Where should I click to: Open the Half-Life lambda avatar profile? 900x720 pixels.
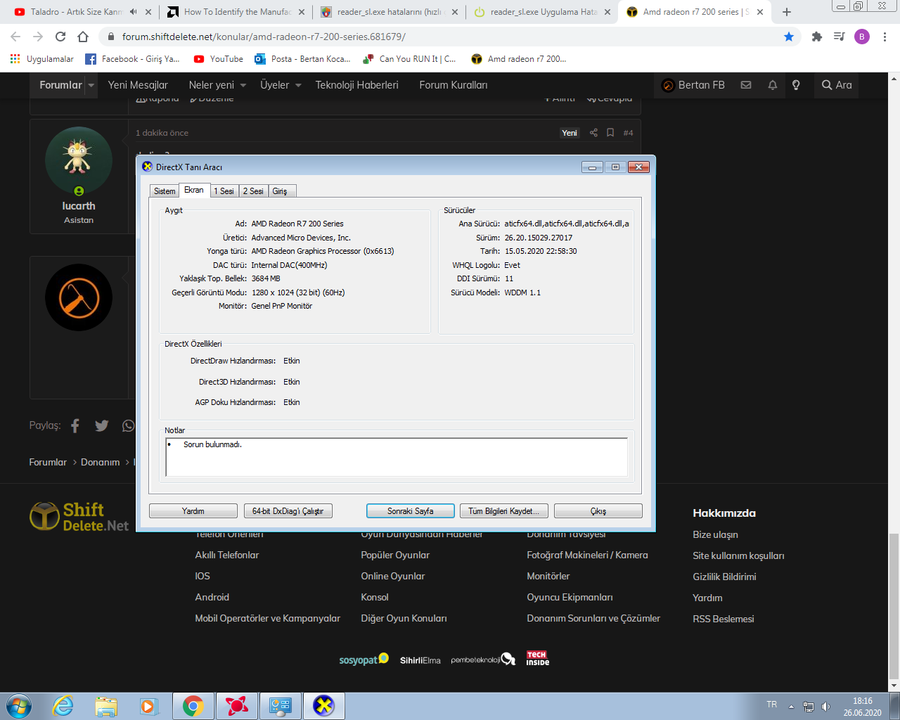(x=79, y=297)
